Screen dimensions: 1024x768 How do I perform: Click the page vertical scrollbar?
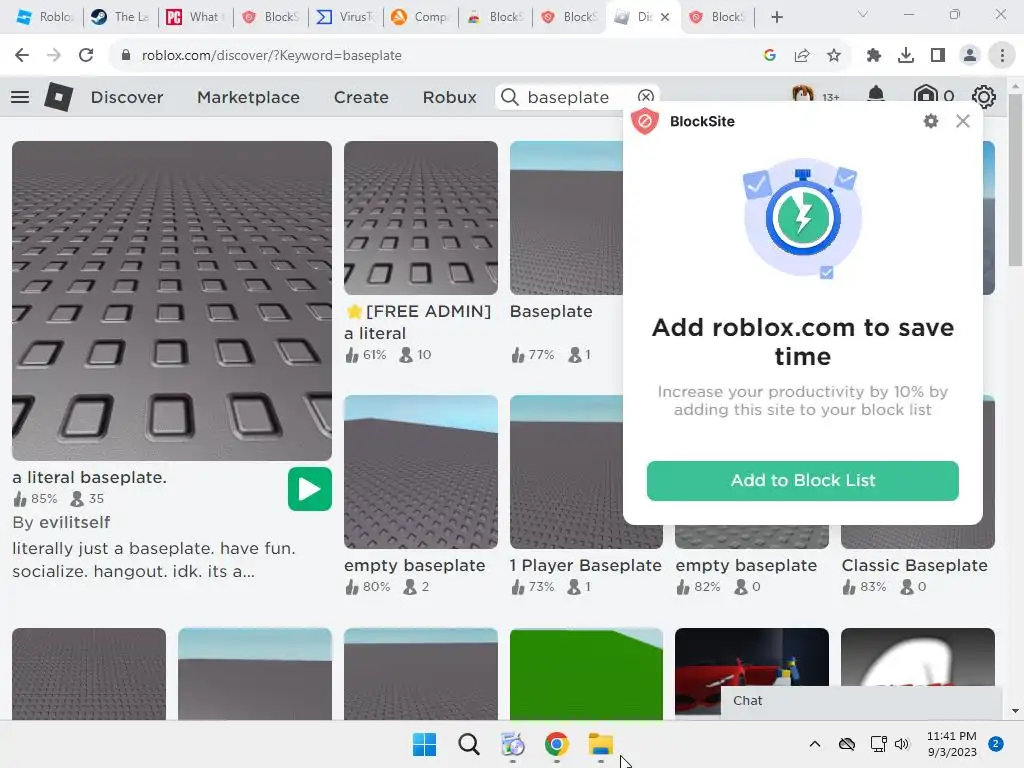coord(1015,180)
